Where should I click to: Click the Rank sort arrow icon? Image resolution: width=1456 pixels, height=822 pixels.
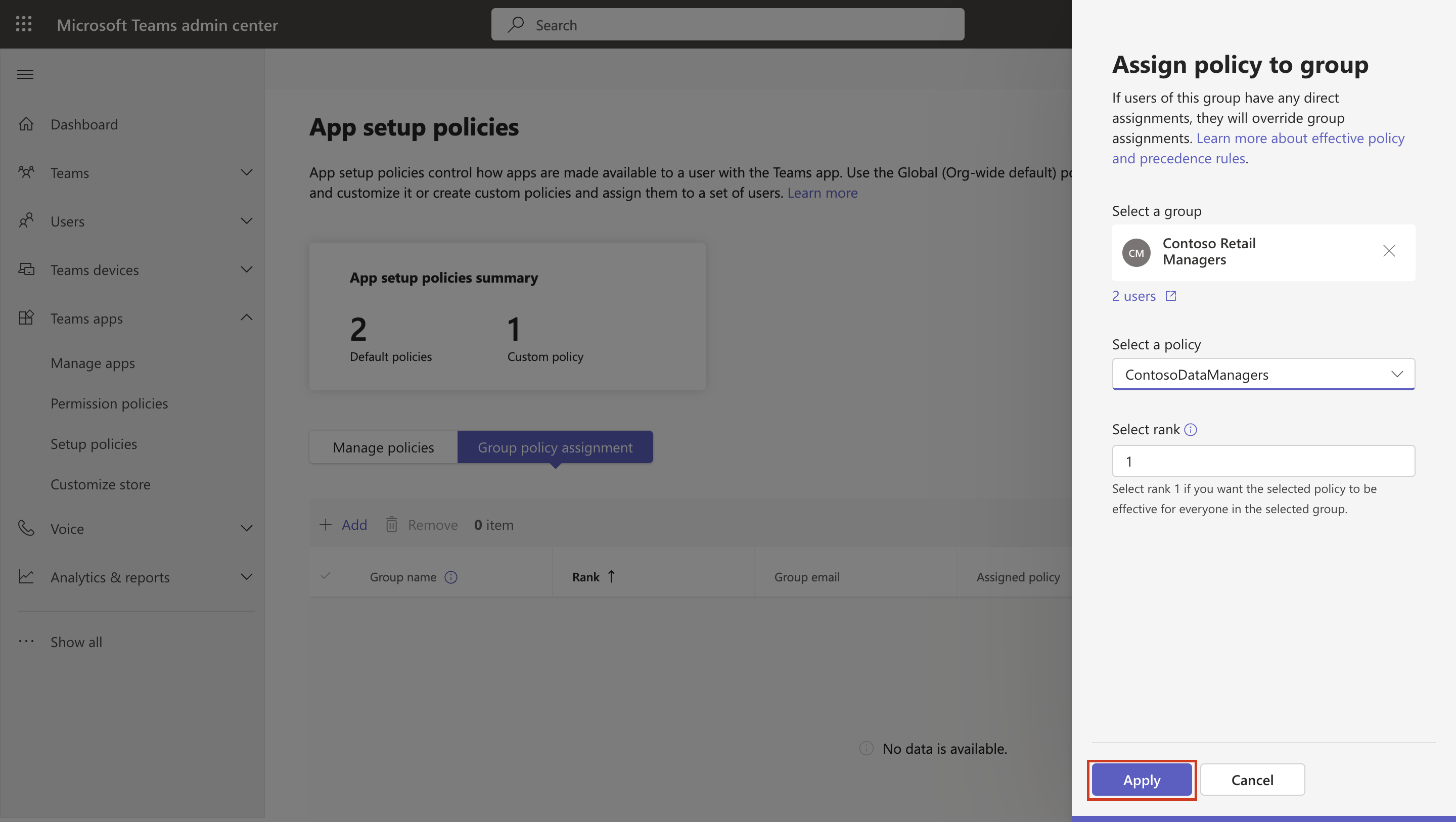[x=611, y=577]
